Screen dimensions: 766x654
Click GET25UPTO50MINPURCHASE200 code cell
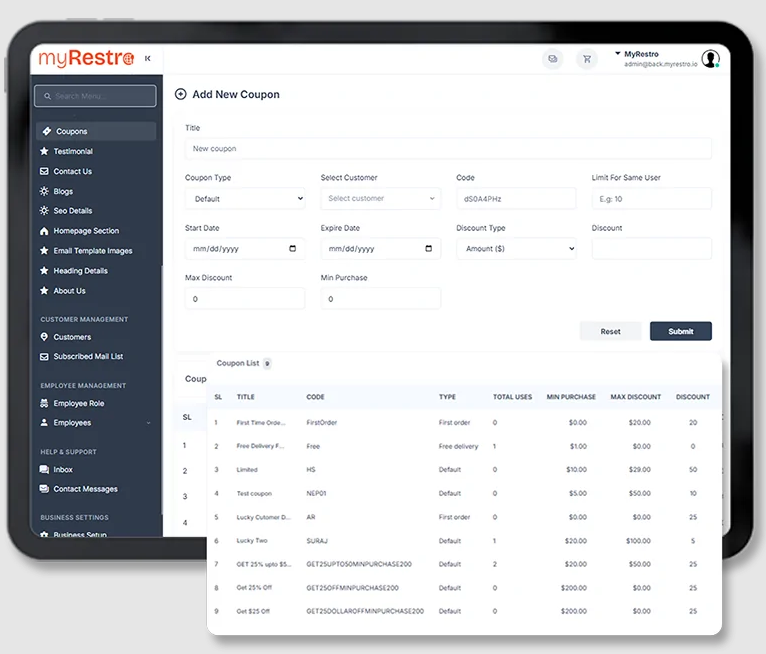359,564
